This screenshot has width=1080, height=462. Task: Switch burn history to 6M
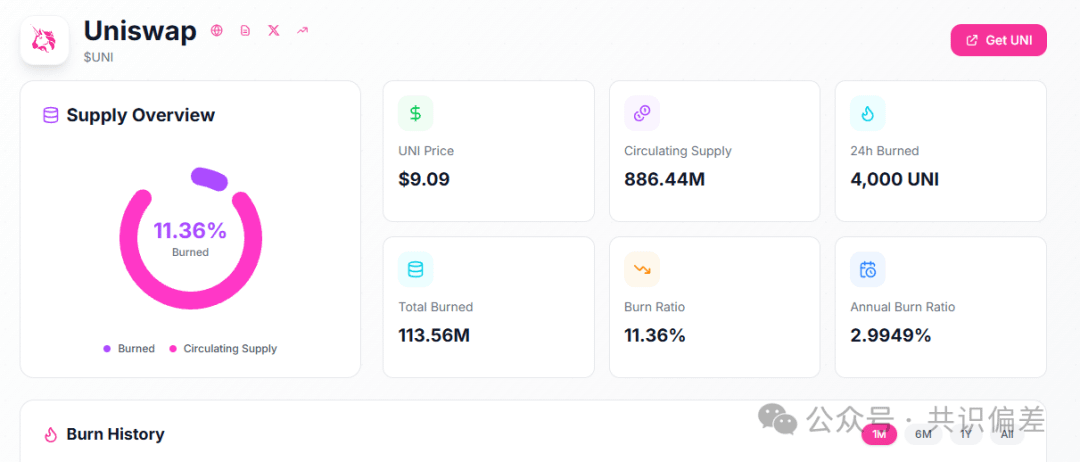click(x=923, y=434)
